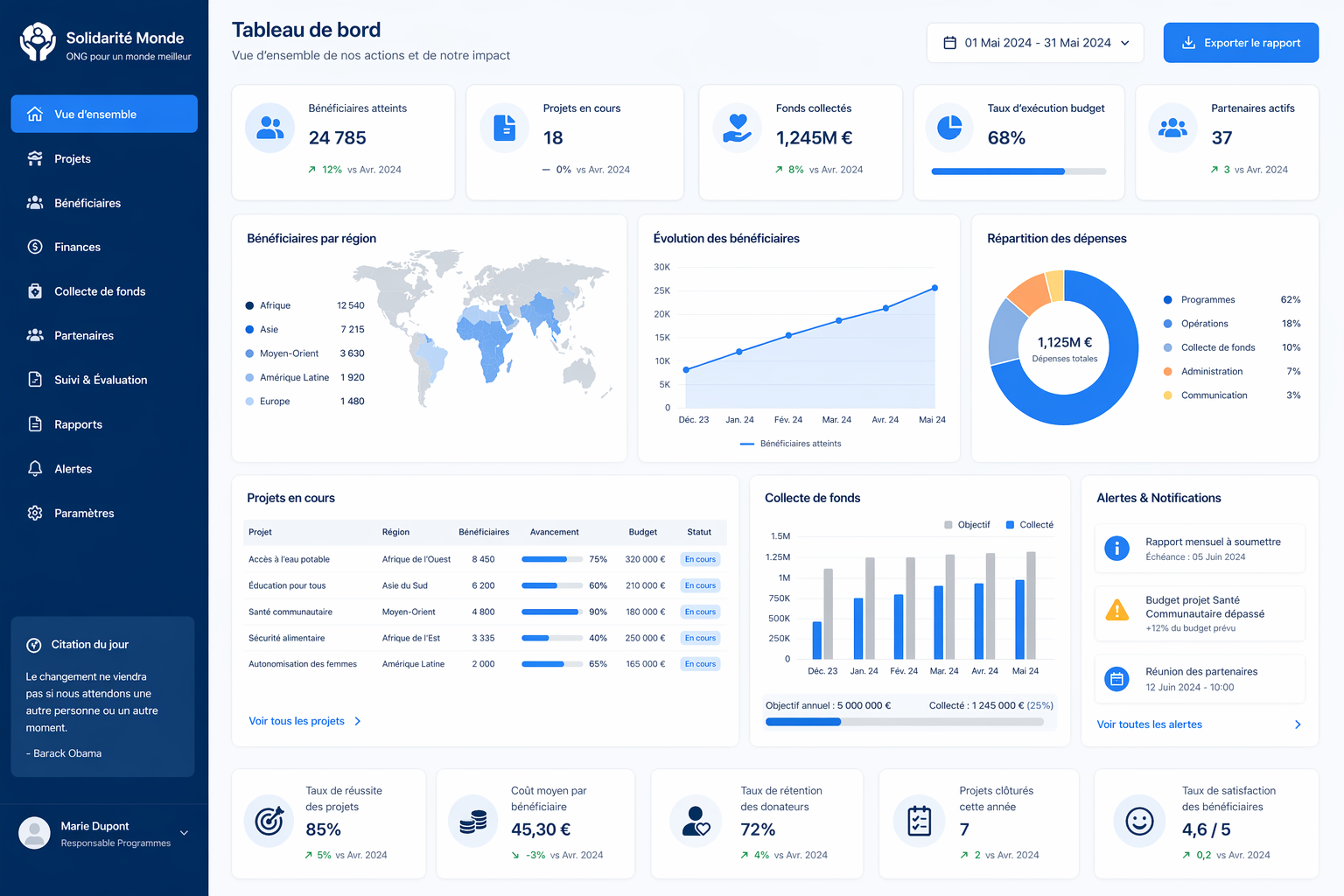The image size is (1344, 896).
Task: Click the budget execution pie chart icon
Action: [949, 128]
